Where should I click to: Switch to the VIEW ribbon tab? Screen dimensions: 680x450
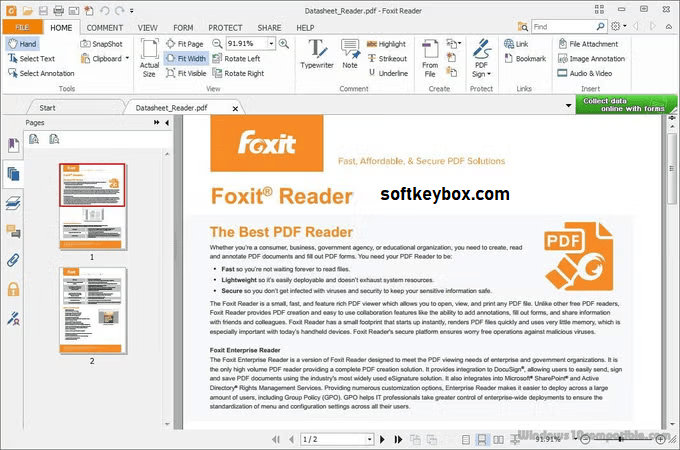coord(147,28)
